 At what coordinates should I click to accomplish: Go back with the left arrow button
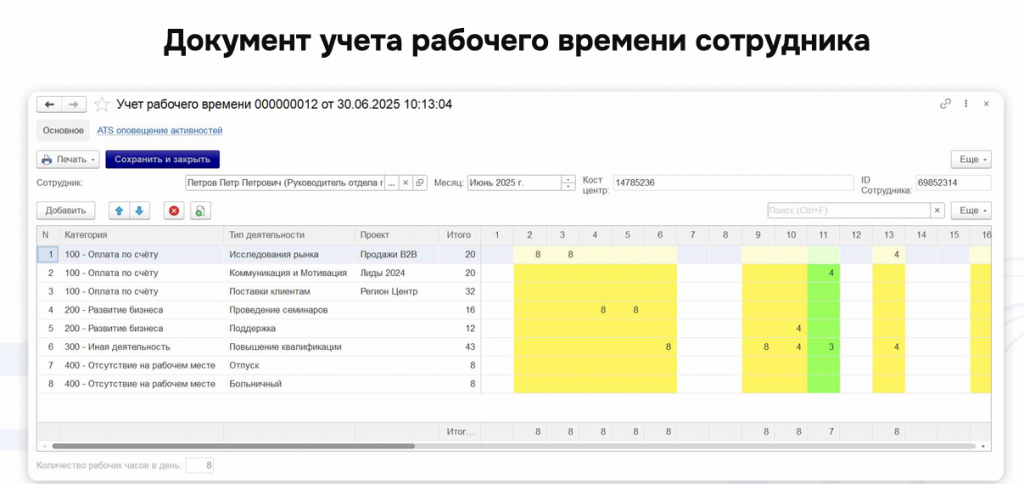[x=50, y=105]
